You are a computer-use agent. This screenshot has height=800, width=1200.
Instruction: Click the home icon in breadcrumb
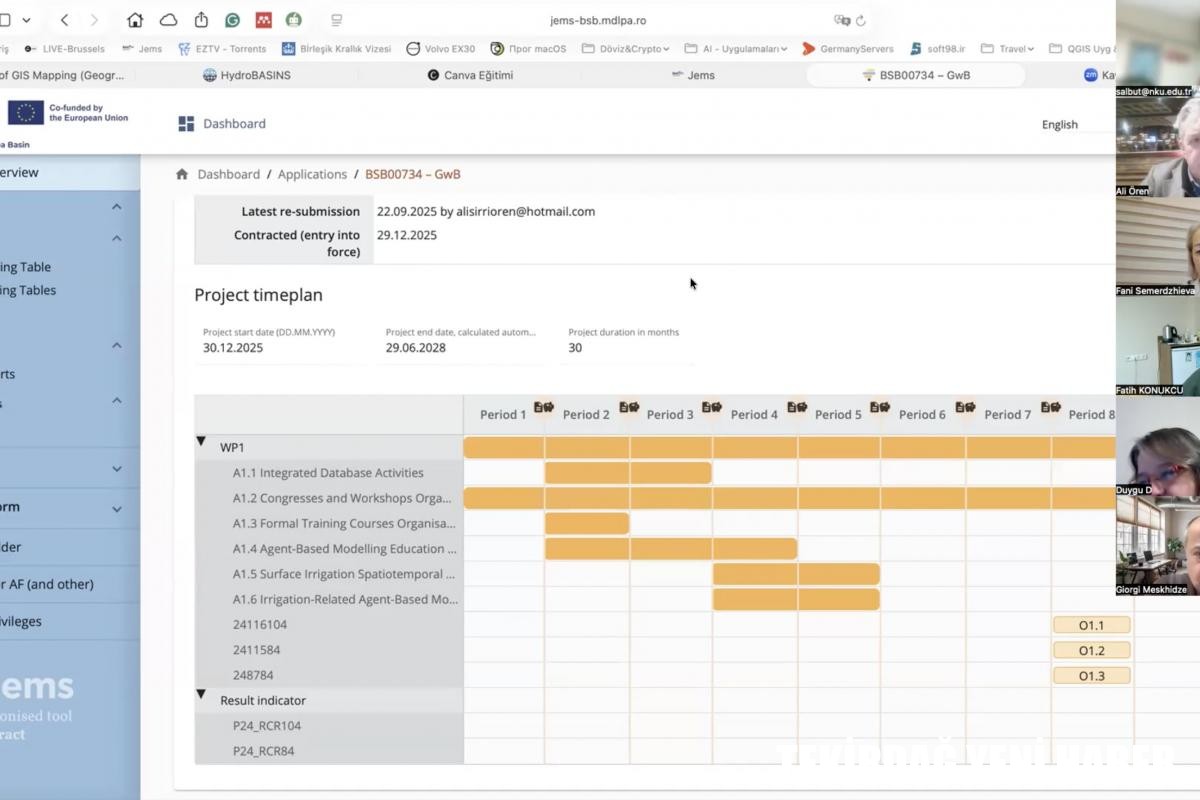[182, 174]
